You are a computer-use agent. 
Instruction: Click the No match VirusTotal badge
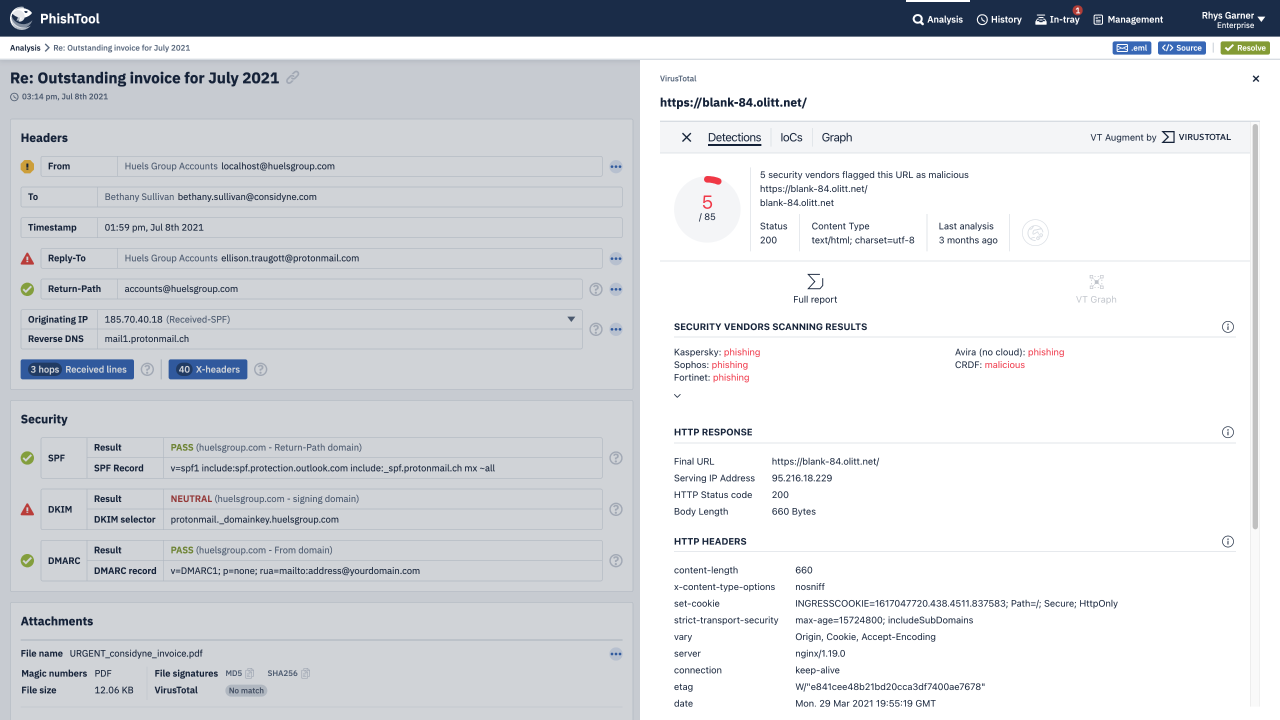(x=246, y=690)
